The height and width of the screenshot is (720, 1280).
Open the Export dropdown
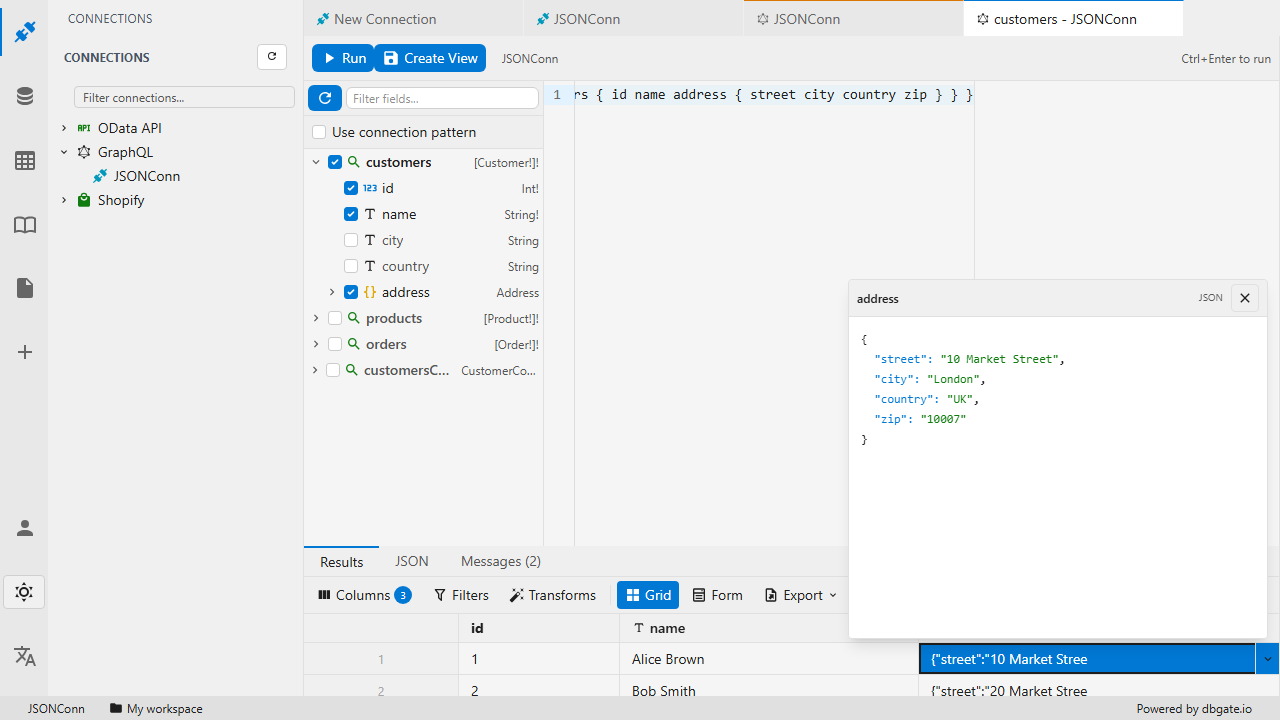801,595
